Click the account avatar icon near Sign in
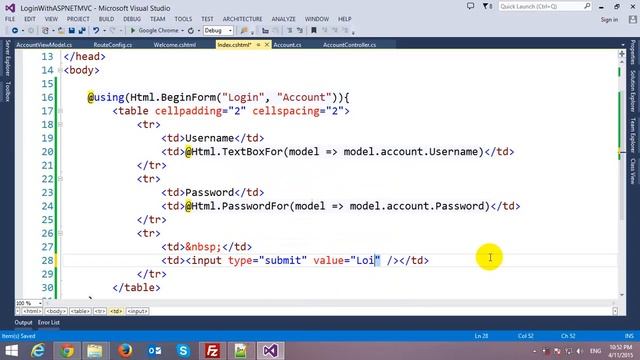This screenshot has height=360, width=640. (x=633, y=19)
